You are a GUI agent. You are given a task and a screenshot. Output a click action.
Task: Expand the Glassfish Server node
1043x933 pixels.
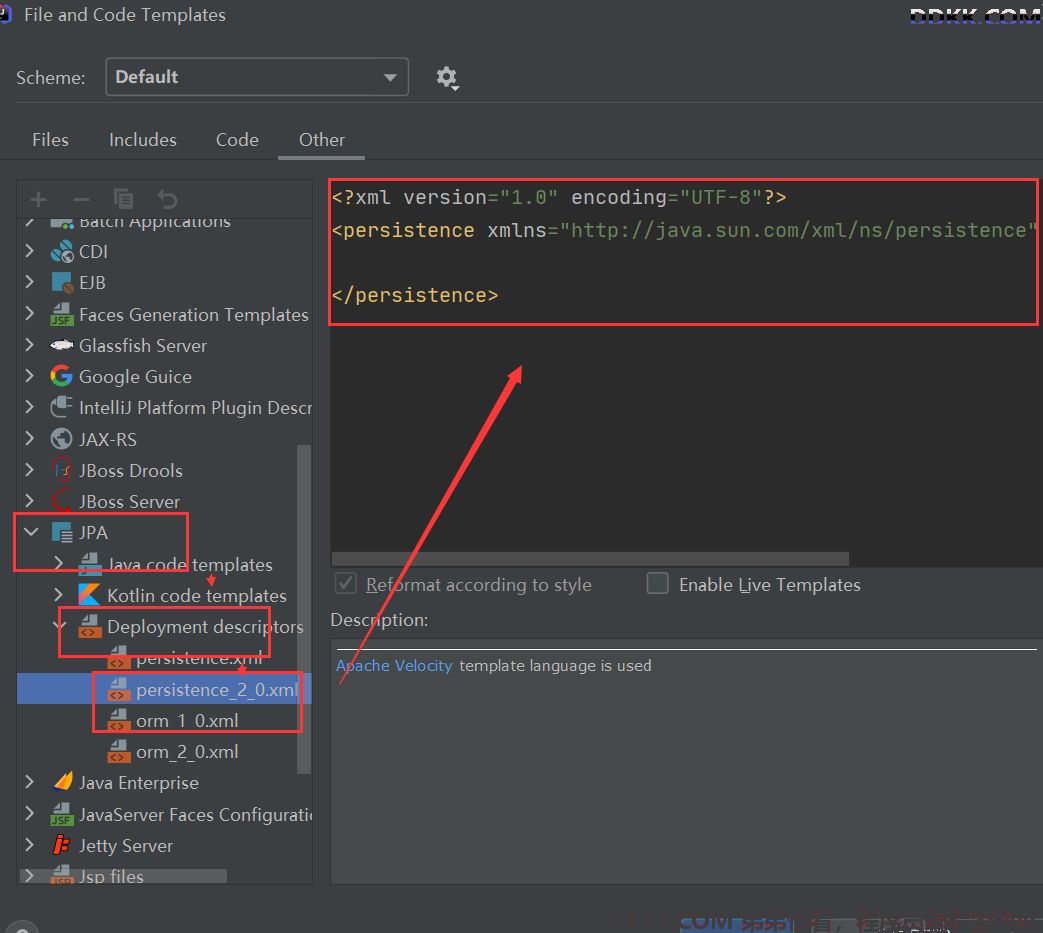(x=29, y=344)
